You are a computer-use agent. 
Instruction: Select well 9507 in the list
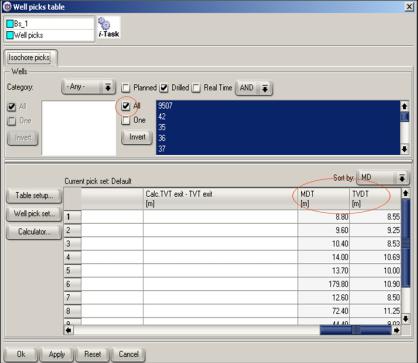click(x=278, y=106)
